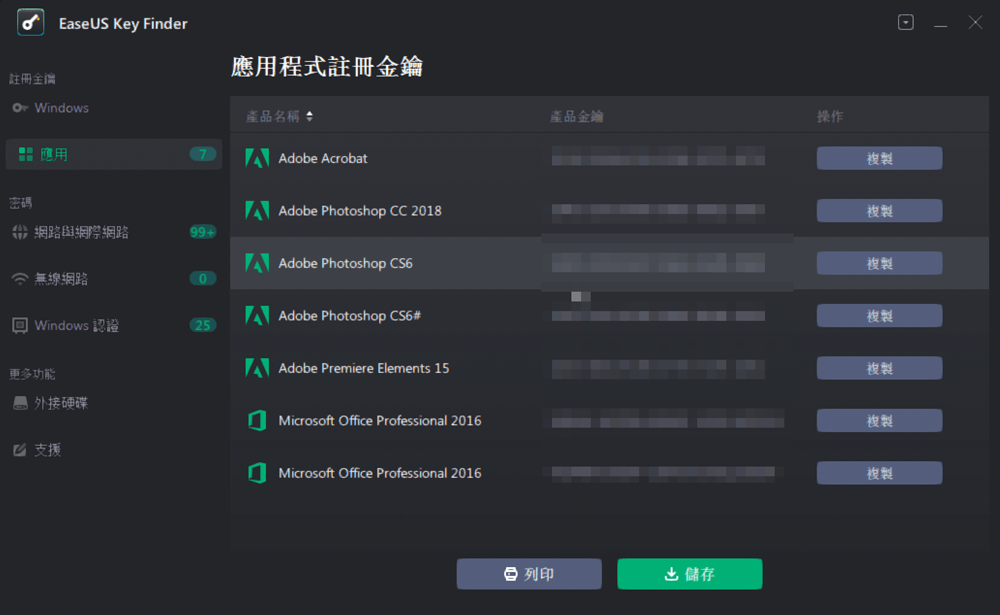Image resolution: width=1000 pixels, height=615 pixels.
Task: Click the green grid icon beside 應用
Action: click(26, 154)
